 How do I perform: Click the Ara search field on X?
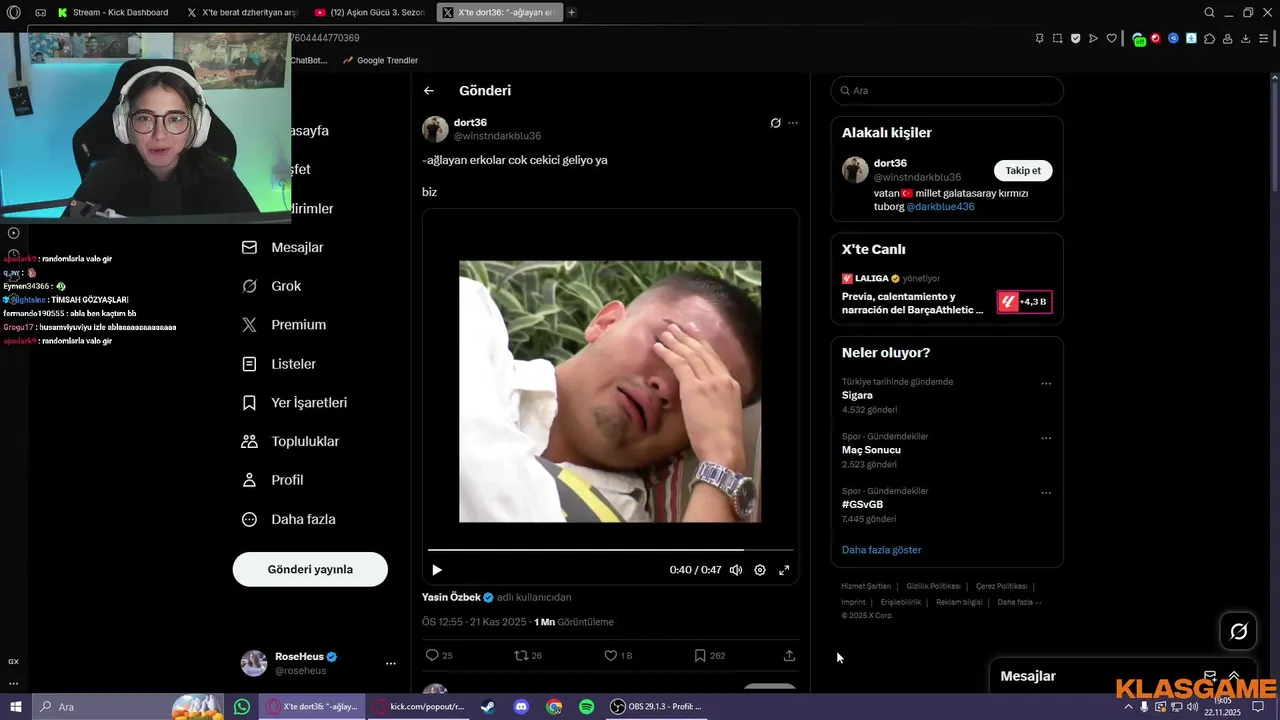click(x=947, y=90)
